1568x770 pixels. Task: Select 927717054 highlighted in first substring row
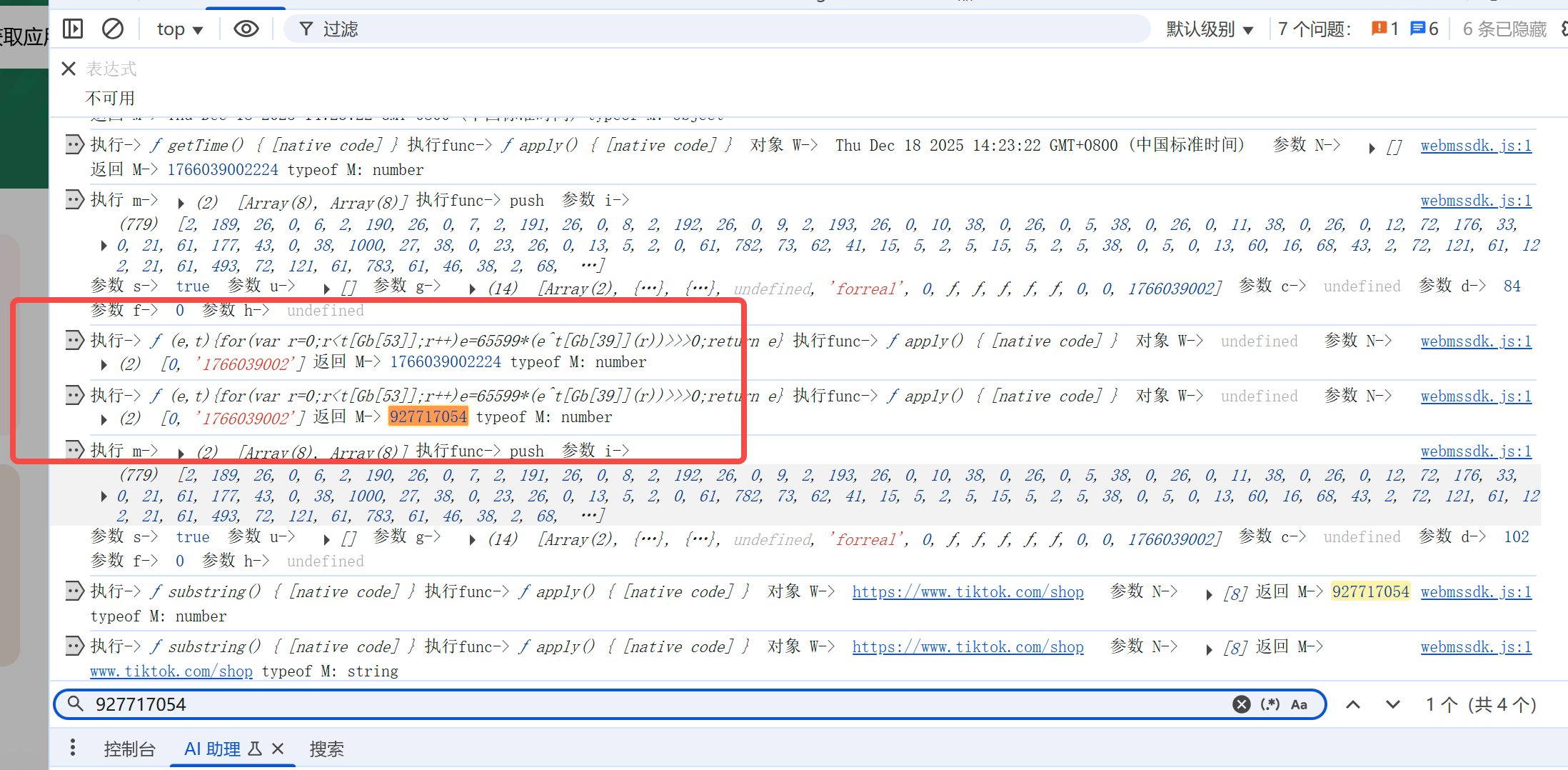tap(1370, 592)
